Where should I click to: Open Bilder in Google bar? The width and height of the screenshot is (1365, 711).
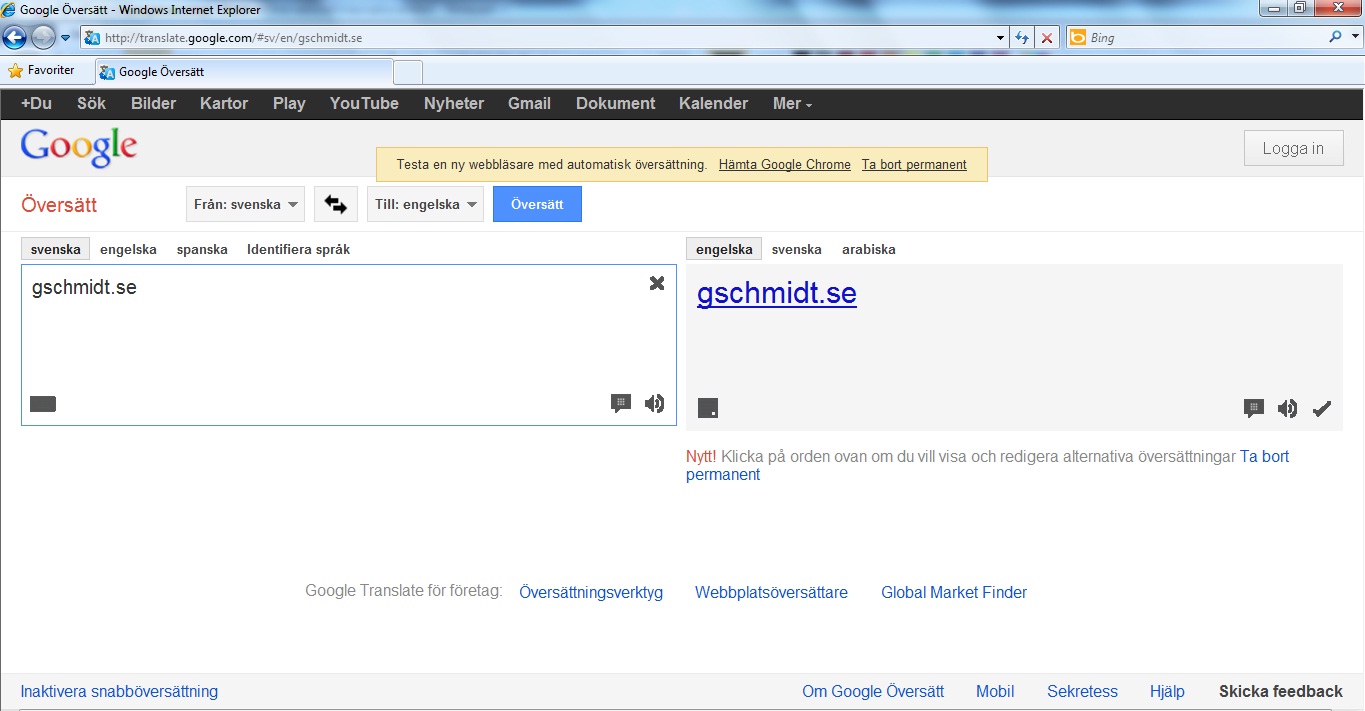pos(153,103)
